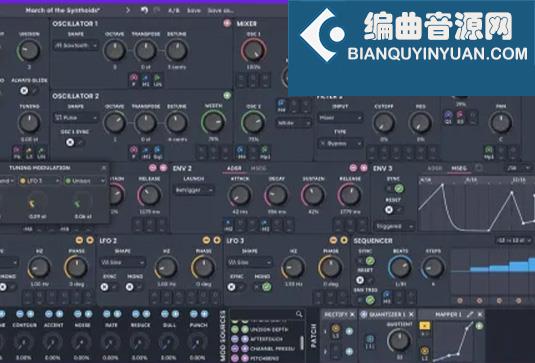Click LFO 3 orange minus button
535x363 pixels.
click(x=333, y=240)
